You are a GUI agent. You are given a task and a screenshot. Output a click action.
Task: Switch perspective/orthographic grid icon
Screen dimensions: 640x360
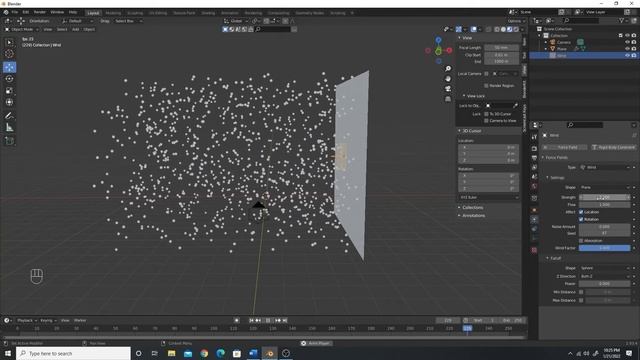coord(448,99)
